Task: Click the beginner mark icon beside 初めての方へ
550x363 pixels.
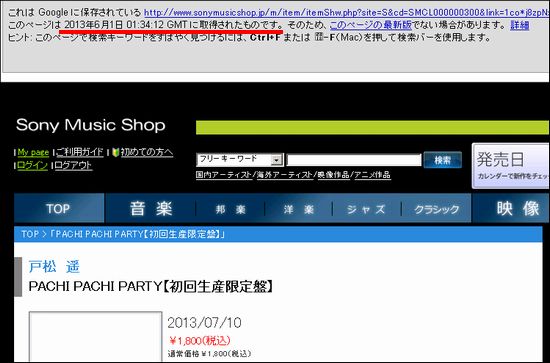Action: coord(115,153)
